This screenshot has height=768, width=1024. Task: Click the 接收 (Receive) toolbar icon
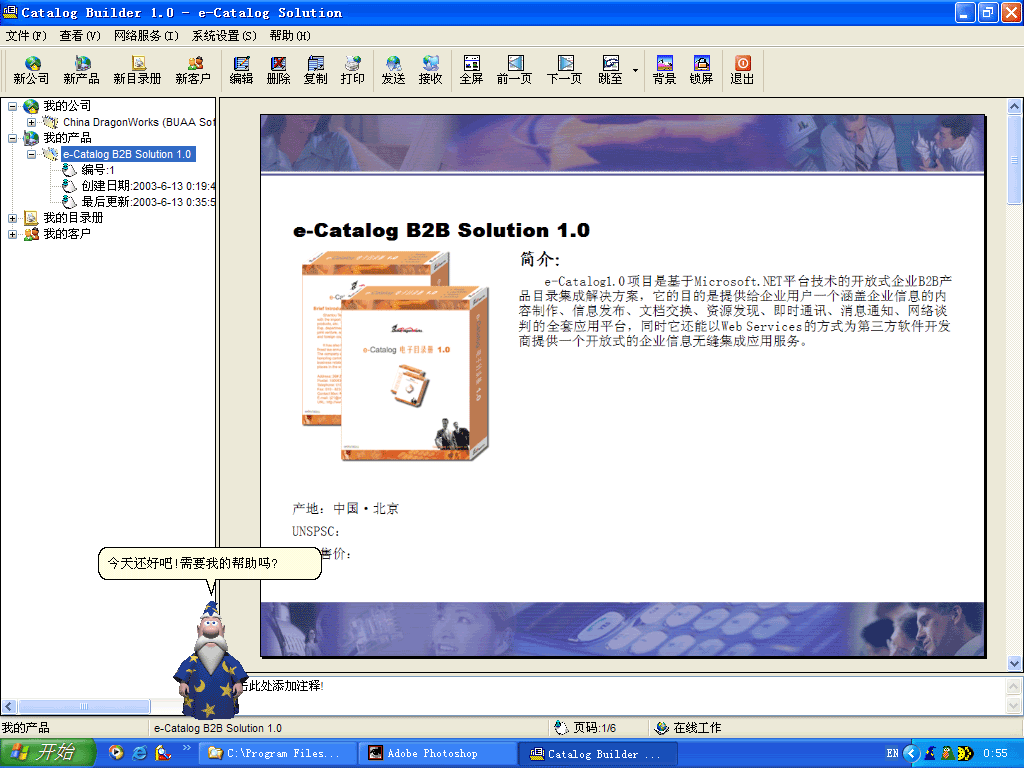(x=430, y=70)
